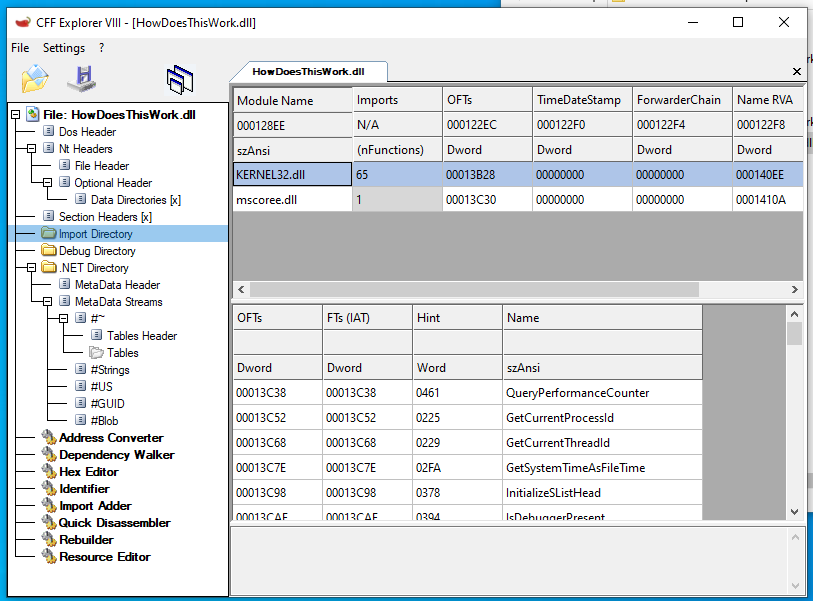Click the Section Headers [x] page icon

[x=49, y=216]
